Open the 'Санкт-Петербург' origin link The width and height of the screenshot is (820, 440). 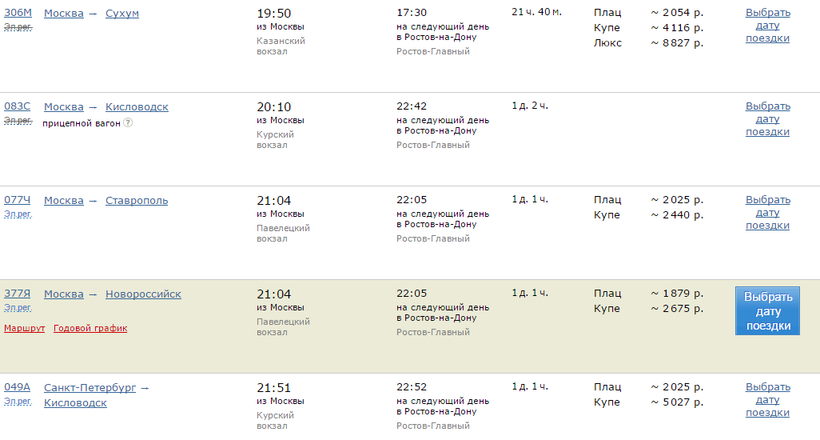[90, 387]
